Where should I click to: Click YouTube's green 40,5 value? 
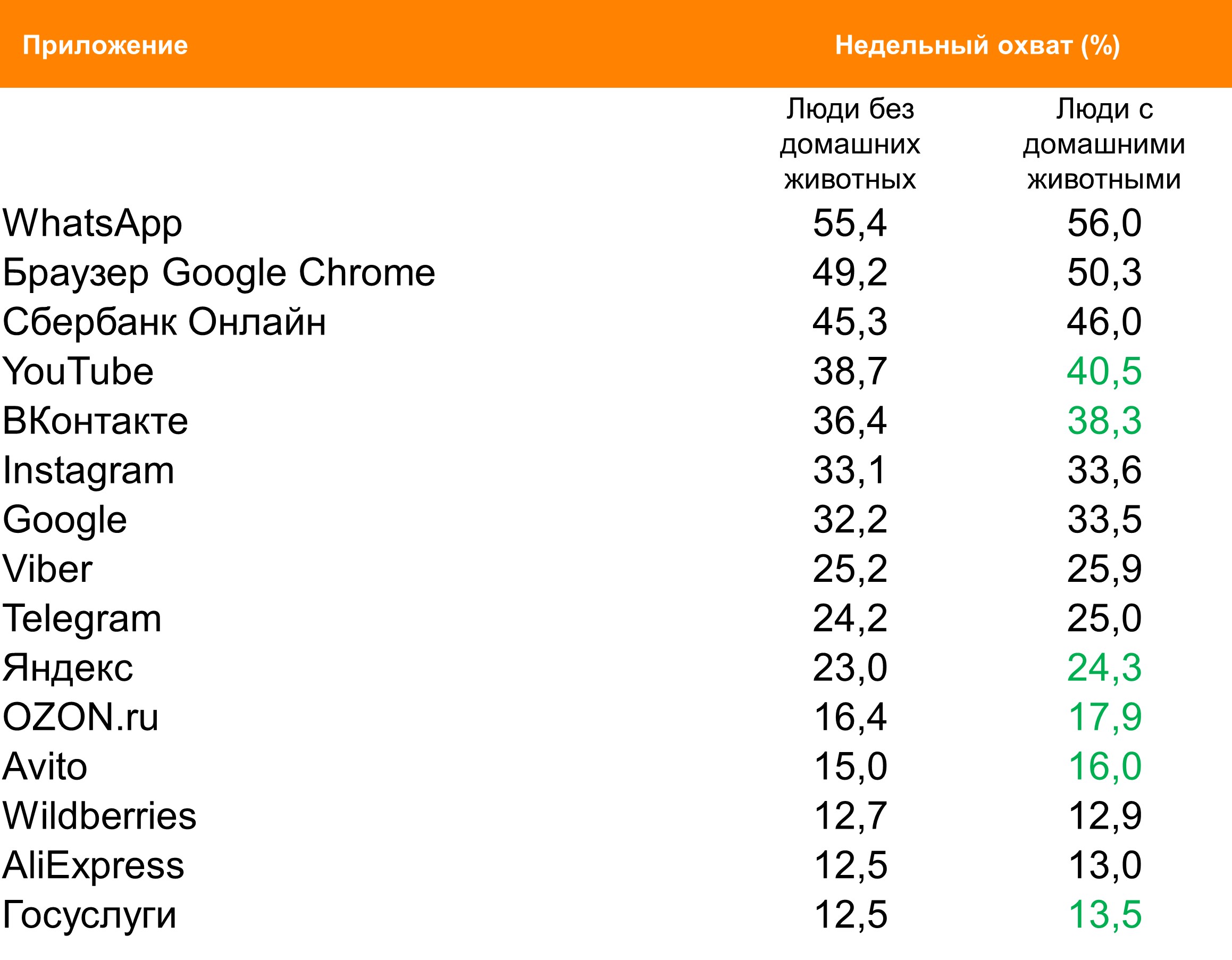click(x=1104, y=371)
